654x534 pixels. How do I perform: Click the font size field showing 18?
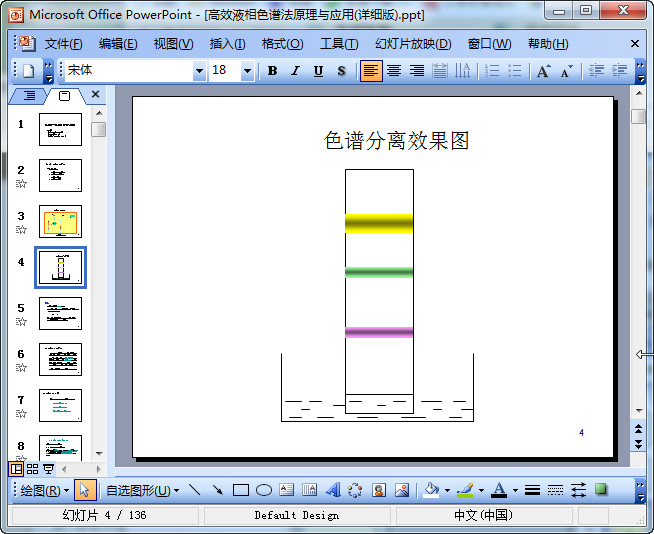click(225, 71)
